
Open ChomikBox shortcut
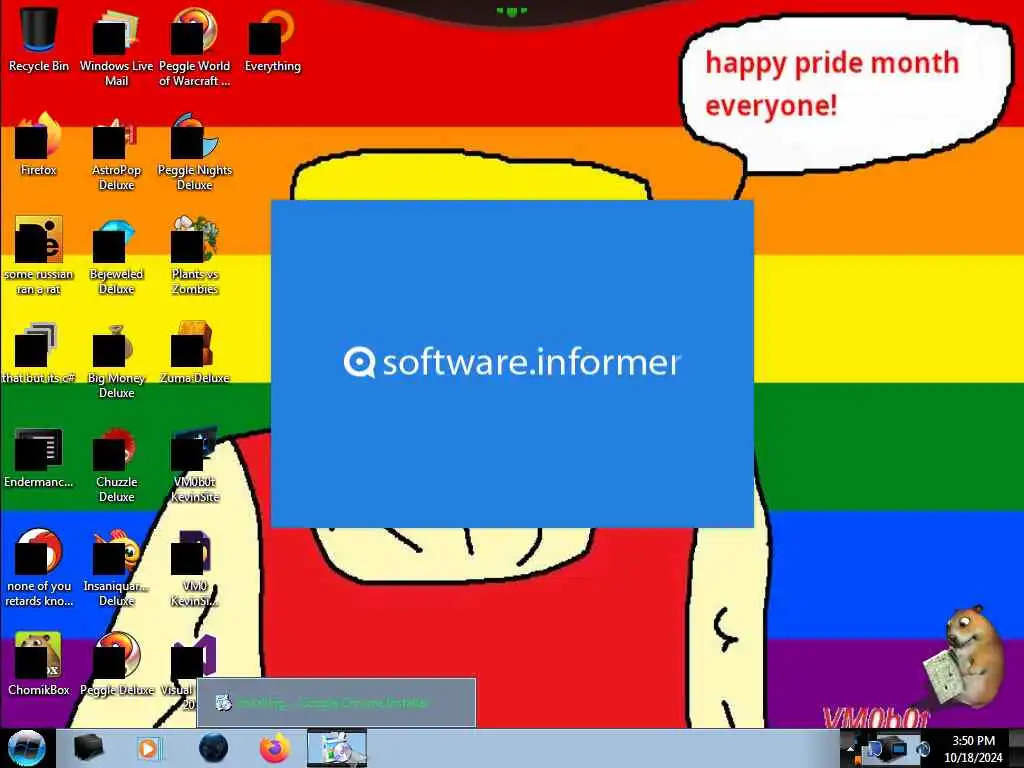click(39, 664)
